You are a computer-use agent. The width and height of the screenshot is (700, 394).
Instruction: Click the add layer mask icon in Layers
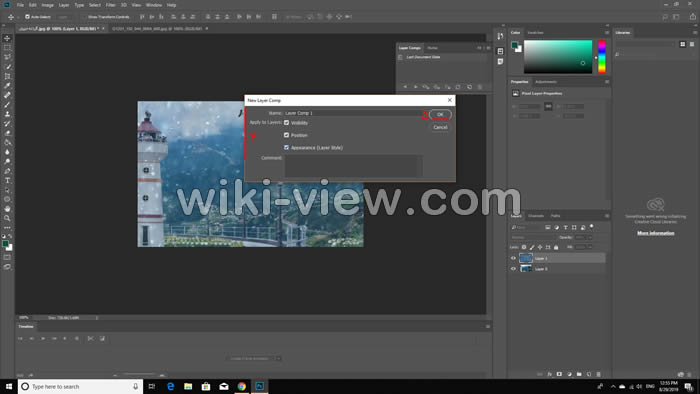tap(559, 374)
